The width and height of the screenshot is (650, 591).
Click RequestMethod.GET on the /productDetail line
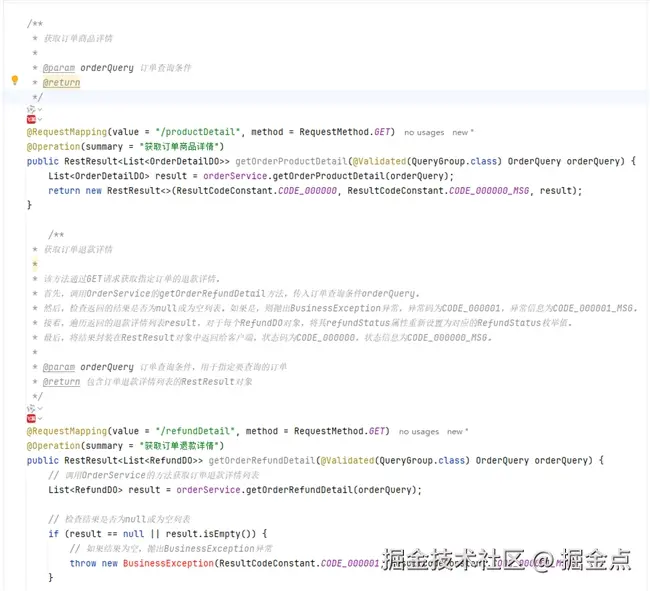click(x=345, y=132)
